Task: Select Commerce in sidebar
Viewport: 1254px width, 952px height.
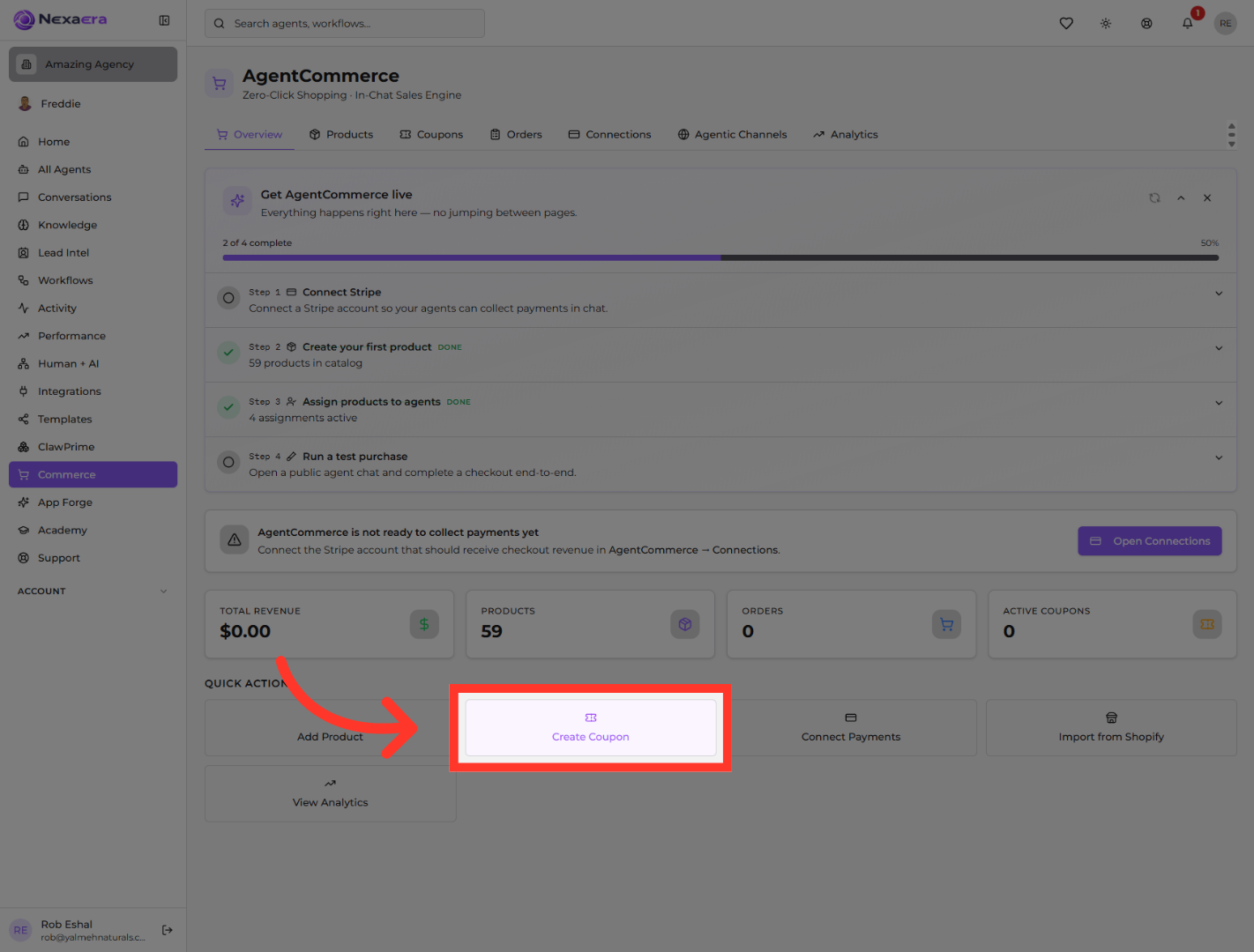Action: pos(93,474)
